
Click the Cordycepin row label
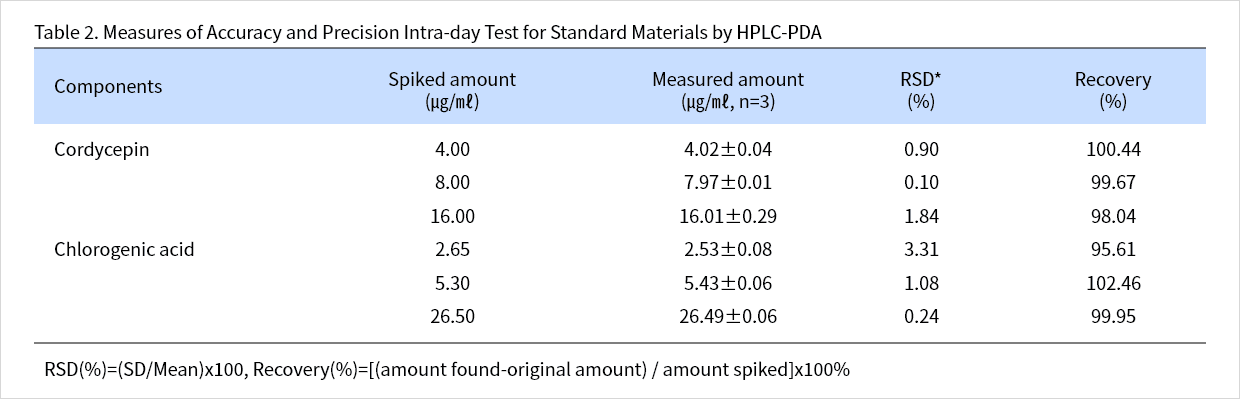tap(102, 149)
